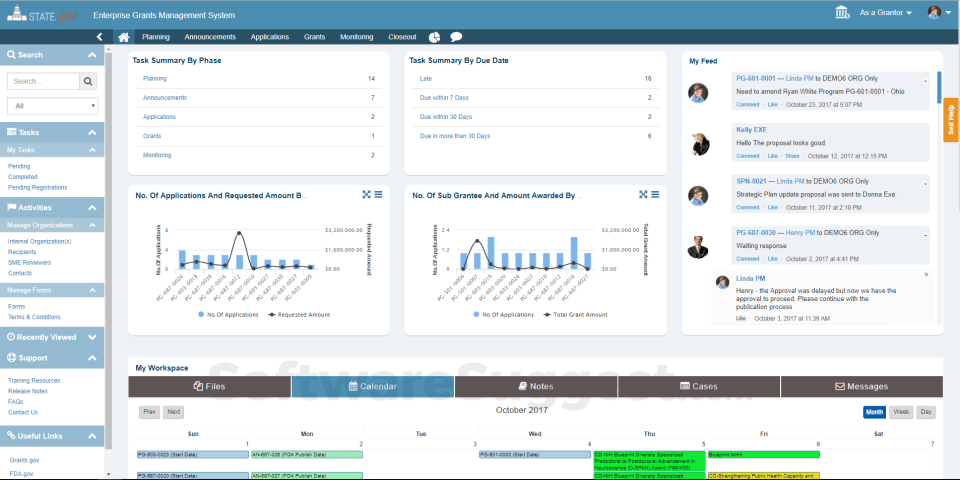Click the Next calendar button
960x480 pixels.
(173, 412)
